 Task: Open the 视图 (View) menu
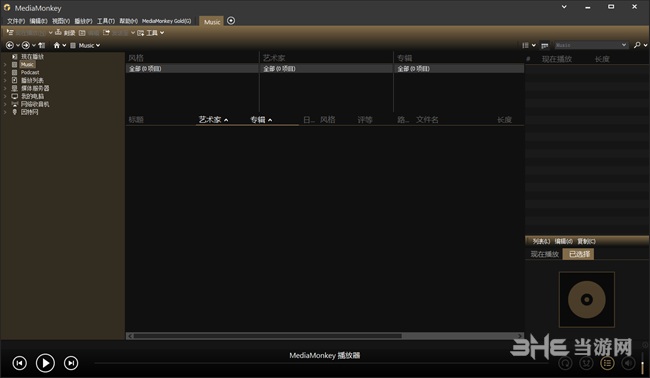point(61,21)
